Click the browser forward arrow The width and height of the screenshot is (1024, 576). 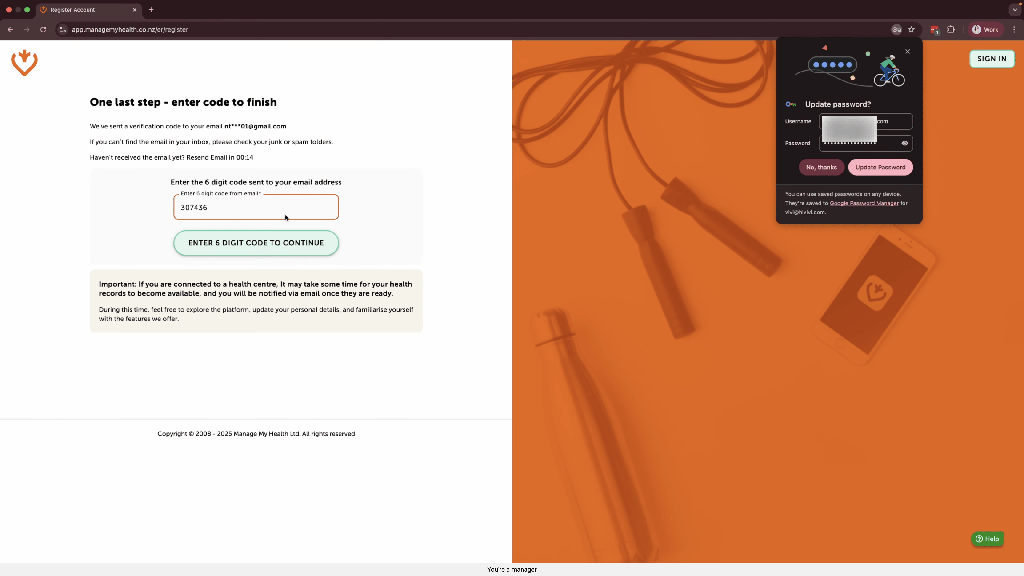pyautogui.click(x=27, y=29)
